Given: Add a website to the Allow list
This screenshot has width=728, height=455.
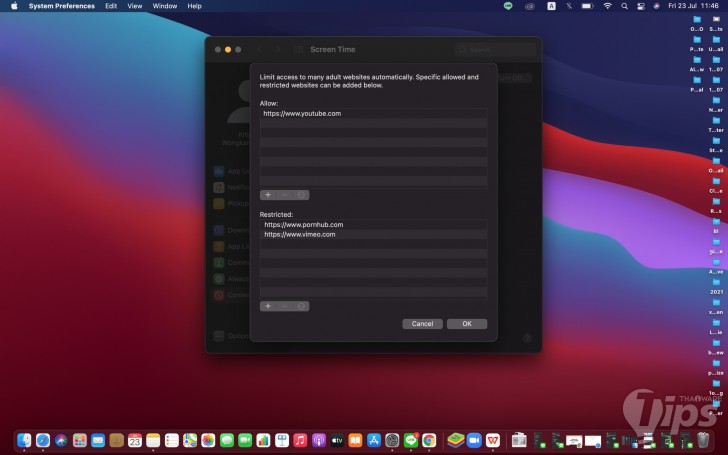Looking at the screenshot, I should click(x=268, y=195).
